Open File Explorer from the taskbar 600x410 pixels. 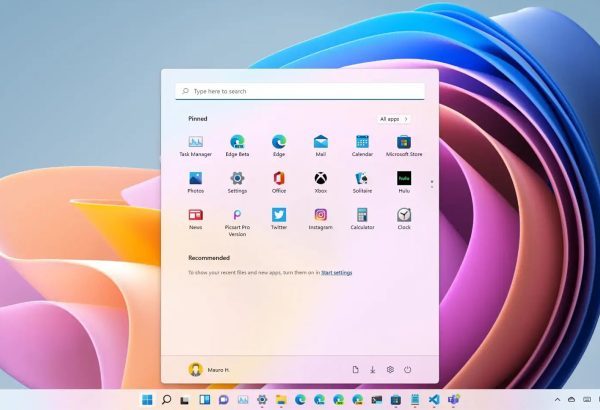(x=281, y=400)
